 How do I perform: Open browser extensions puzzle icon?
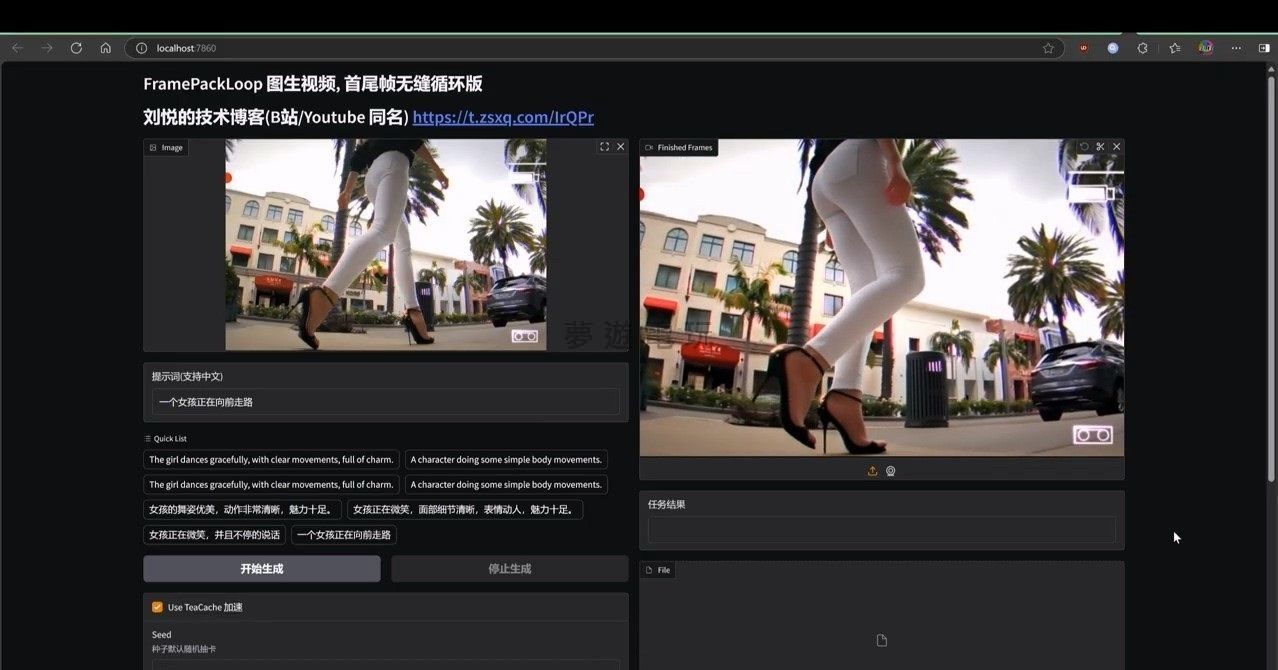coord(1143,48)
